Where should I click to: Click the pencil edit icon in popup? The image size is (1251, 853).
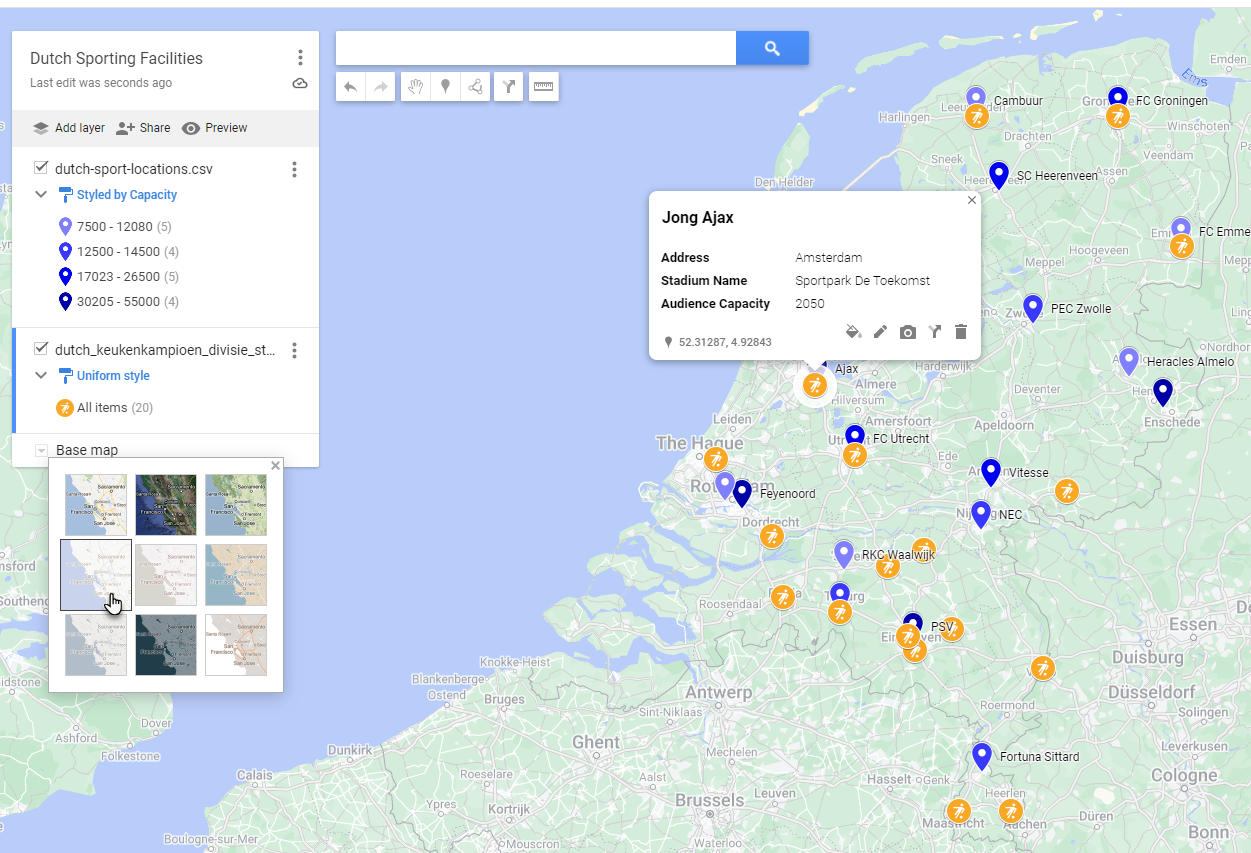pos(880,332)
